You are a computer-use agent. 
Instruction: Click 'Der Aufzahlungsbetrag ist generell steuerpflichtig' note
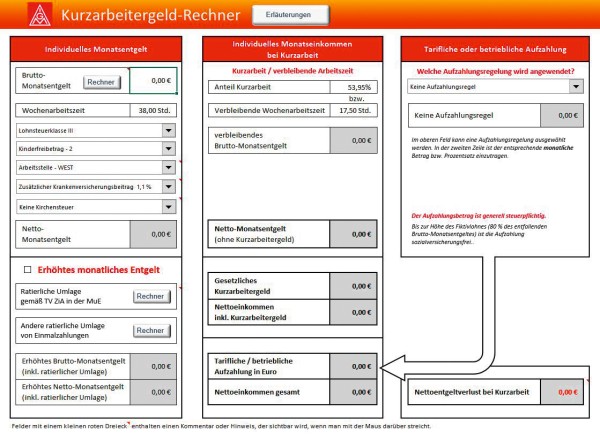click(479, 216)
